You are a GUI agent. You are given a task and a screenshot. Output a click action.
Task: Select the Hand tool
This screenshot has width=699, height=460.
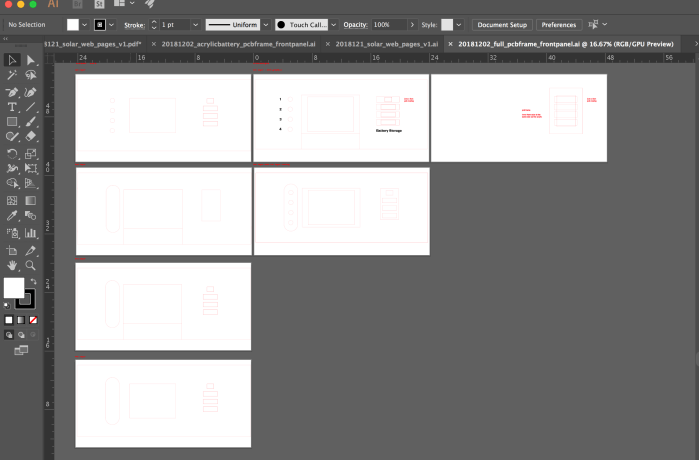point(12,266)
